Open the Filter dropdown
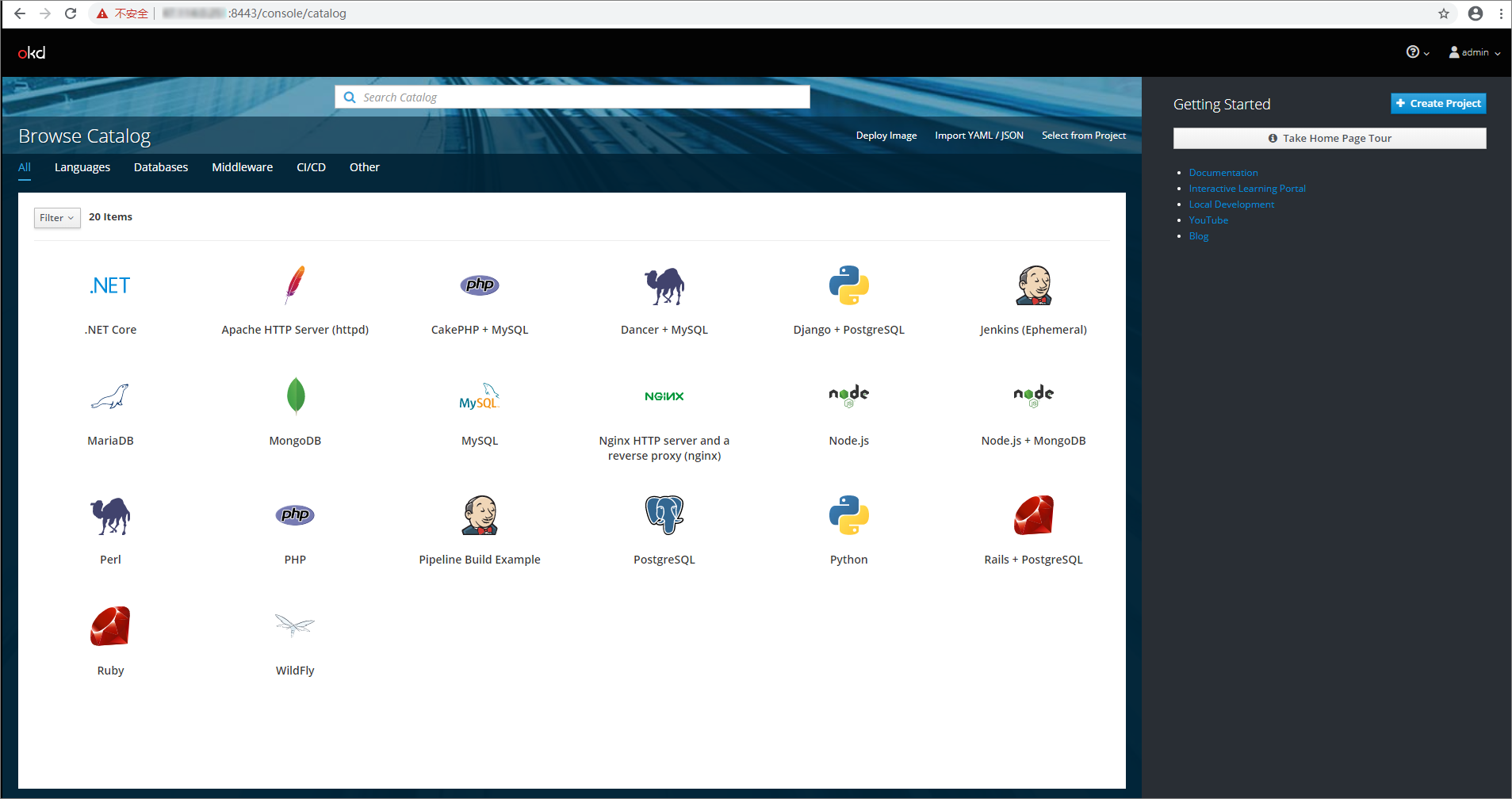The width and height of the screenshot is (1512, 799). (x=56, y=217)
